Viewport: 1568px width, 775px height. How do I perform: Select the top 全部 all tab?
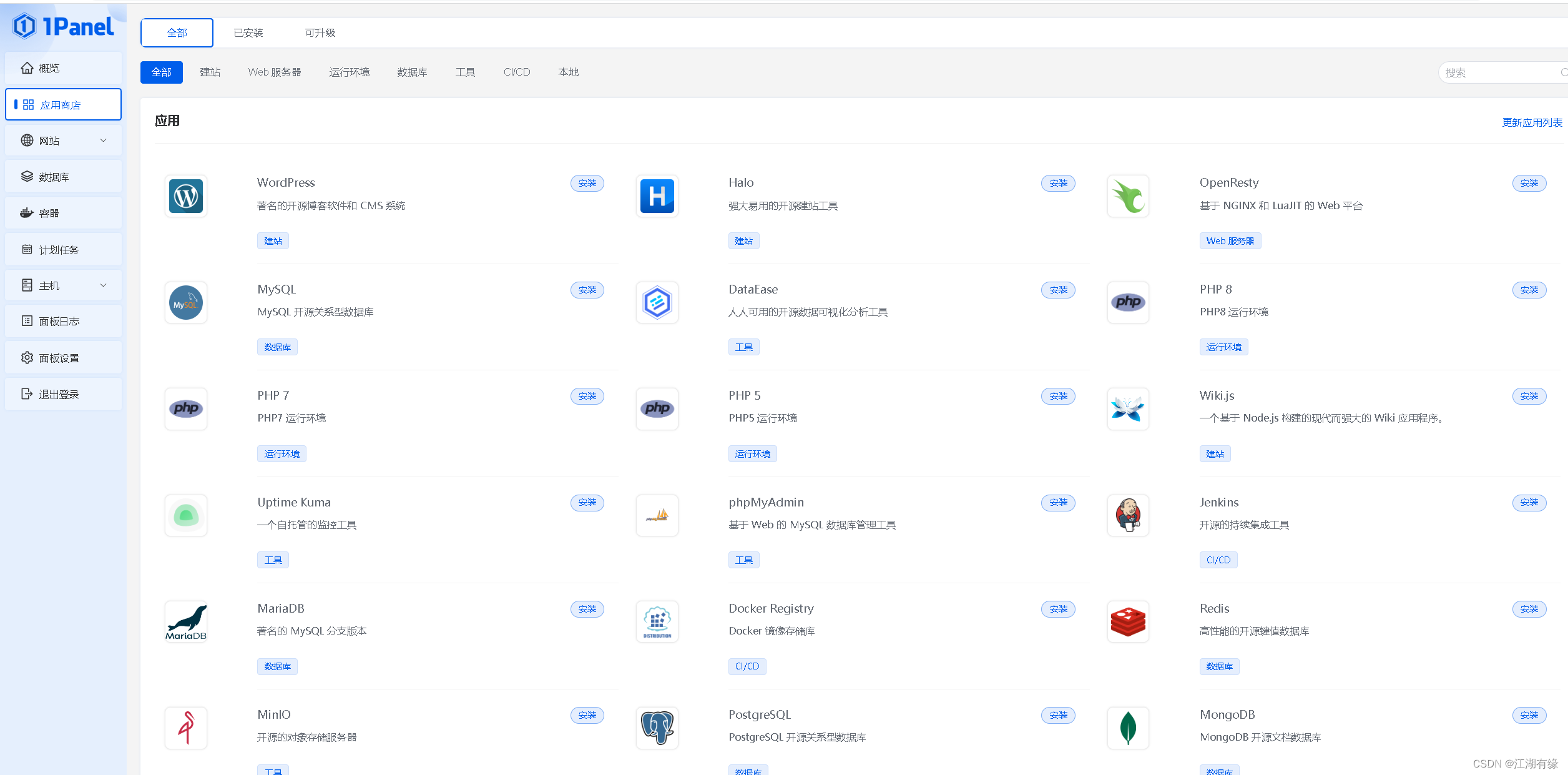177,32
